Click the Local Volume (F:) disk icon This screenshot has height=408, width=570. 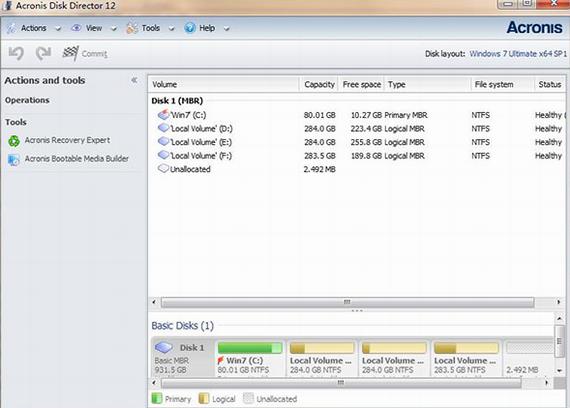(164, 155)
